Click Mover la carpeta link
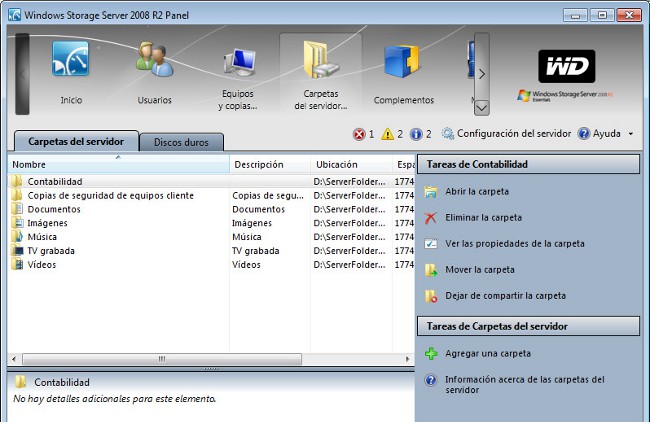This screenshot has width=650, height=422. [x=480, y=270]
